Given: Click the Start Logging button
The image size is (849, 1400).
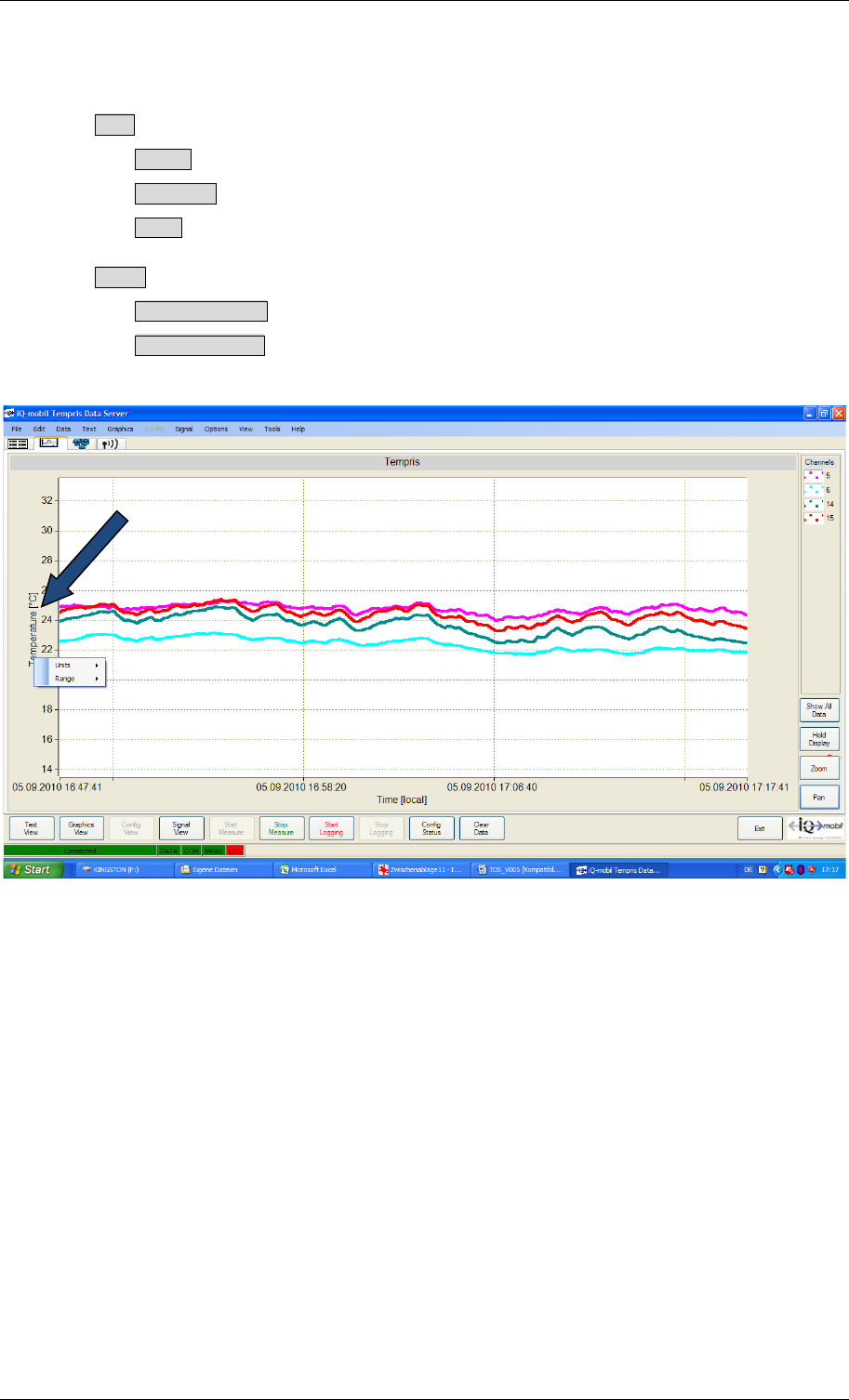Looking at the screenshot, I should pos(331,828).
